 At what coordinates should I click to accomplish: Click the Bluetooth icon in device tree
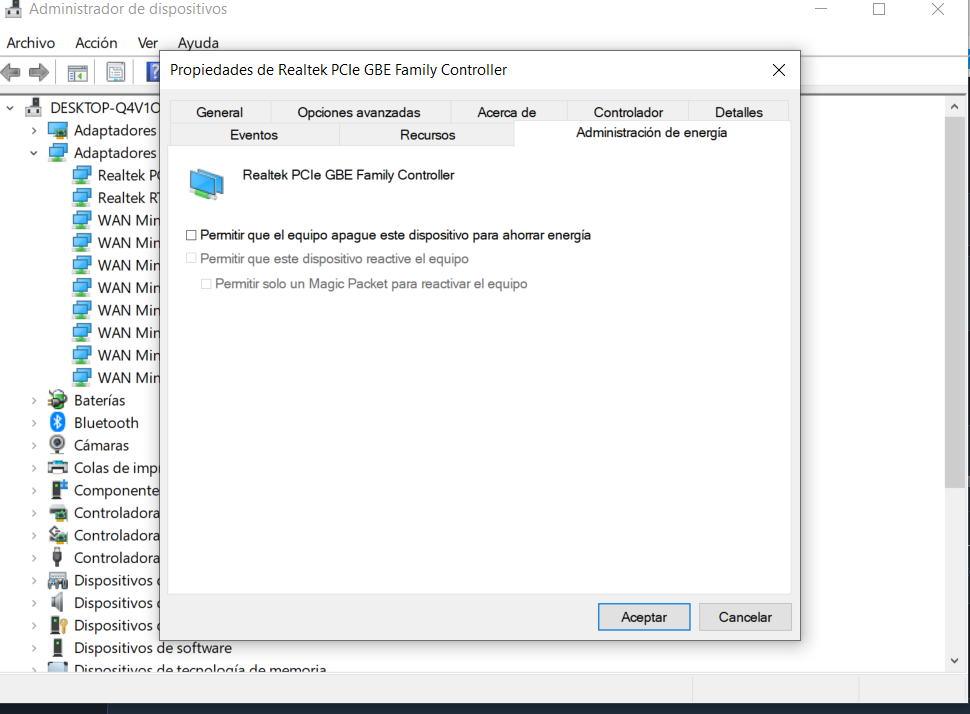coord(58,422)
